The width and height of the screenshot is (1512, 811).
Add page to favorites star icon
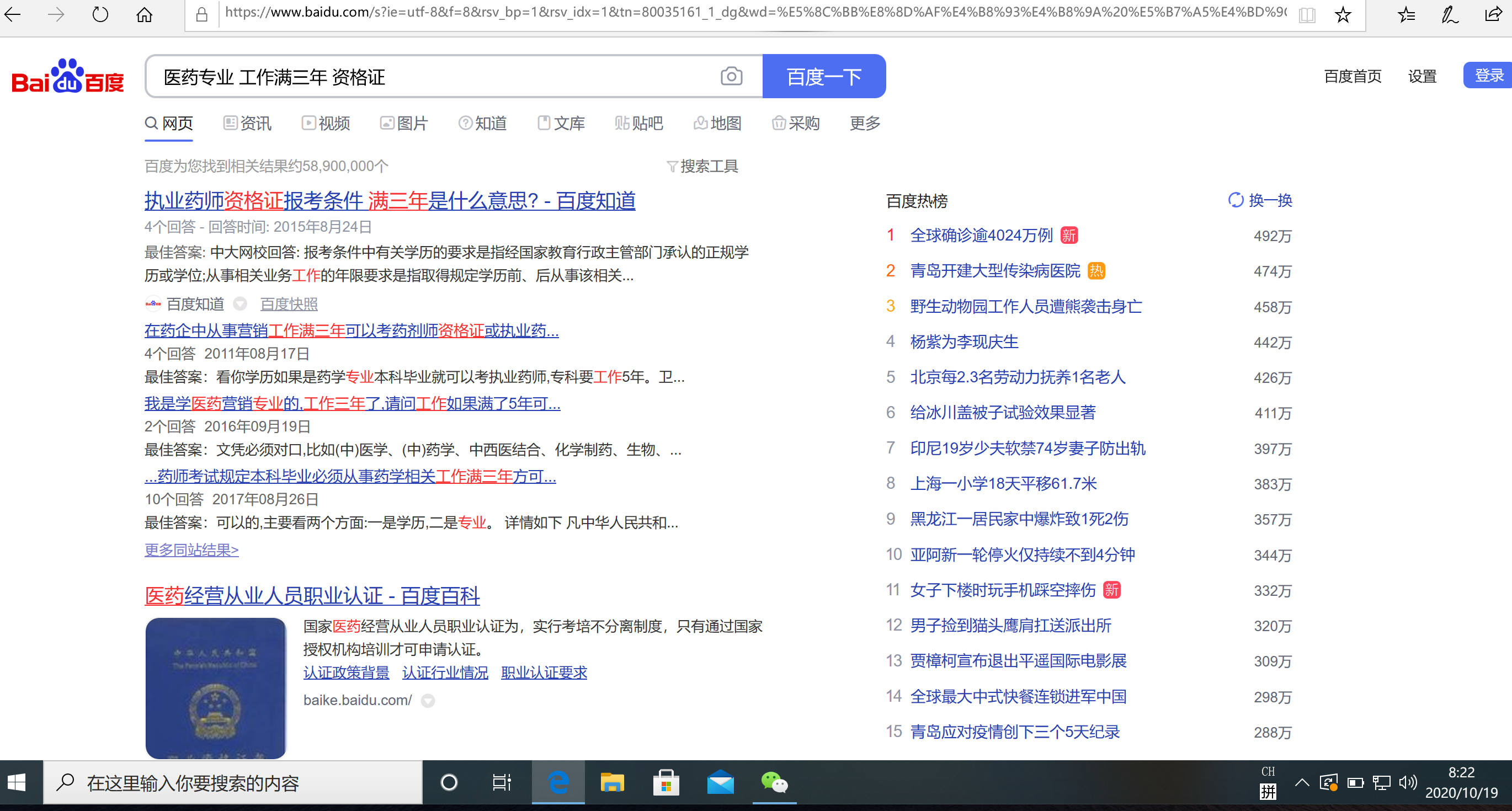click(x=1343, y=14)
